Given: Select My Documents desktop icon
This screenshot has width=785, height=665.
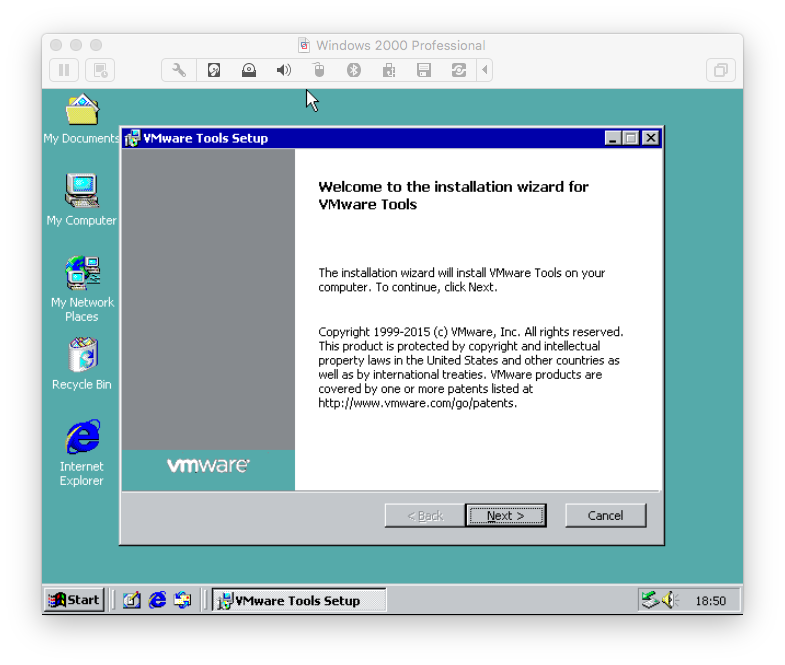Looking at the screenshot, I should coord(82,119).
